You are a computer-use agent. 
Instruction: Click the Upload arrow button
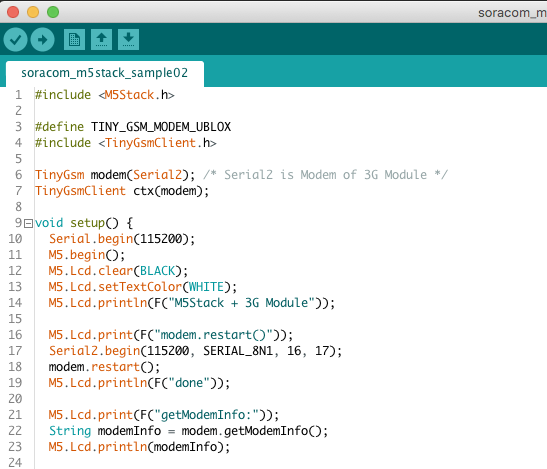pos(42,39)
